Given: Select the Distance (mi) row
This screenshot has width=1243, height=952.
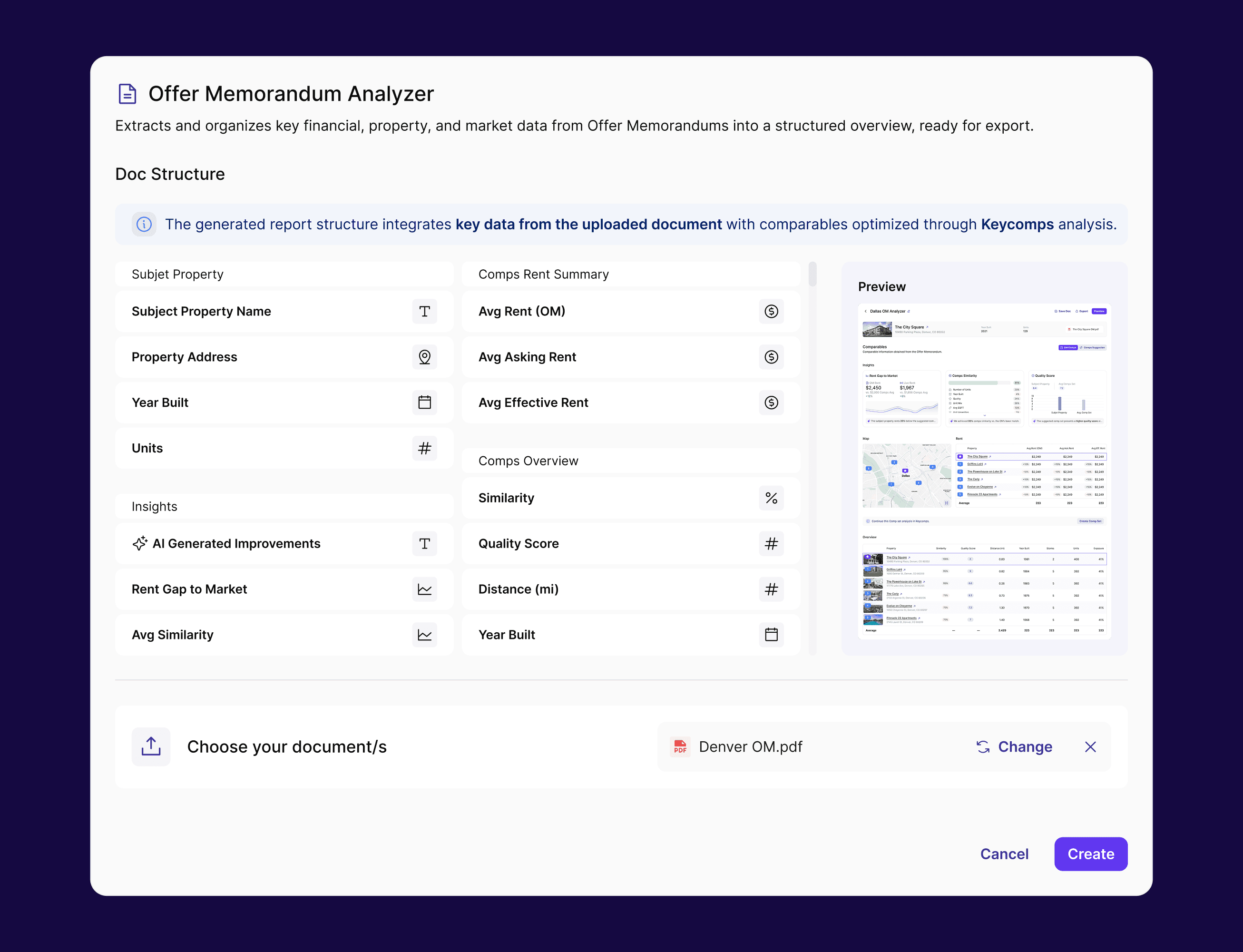Looking at the screenshot, I should click(x=631, y=589).
